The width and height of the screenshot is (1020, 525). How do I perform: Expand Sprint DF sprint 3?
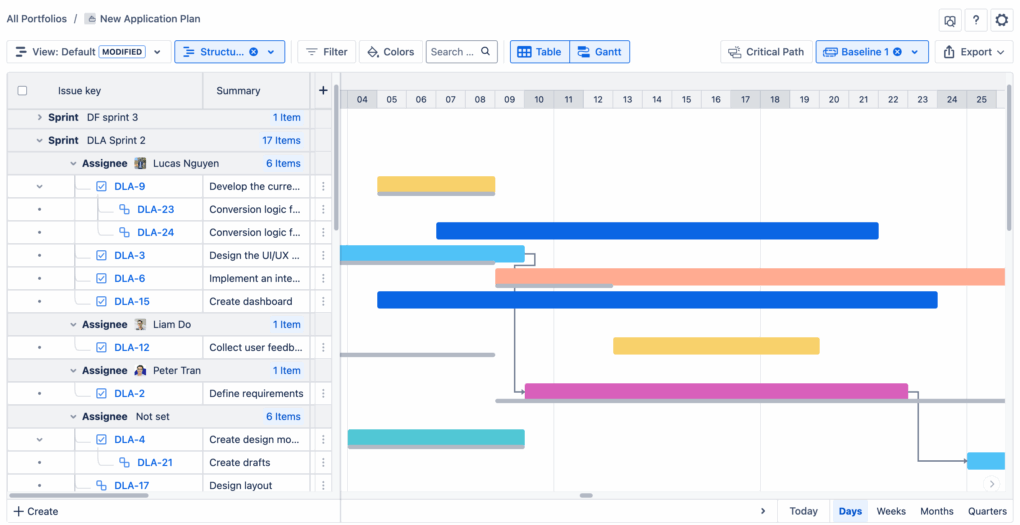40,118
